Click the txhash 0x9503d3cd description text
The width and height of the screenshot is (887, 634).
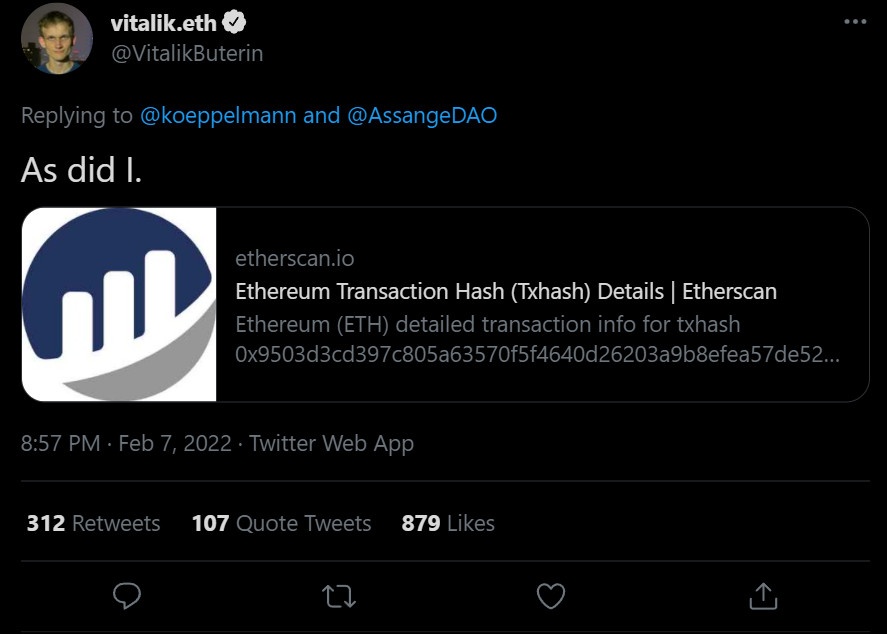pyautogui.click(x=539, y=354)
